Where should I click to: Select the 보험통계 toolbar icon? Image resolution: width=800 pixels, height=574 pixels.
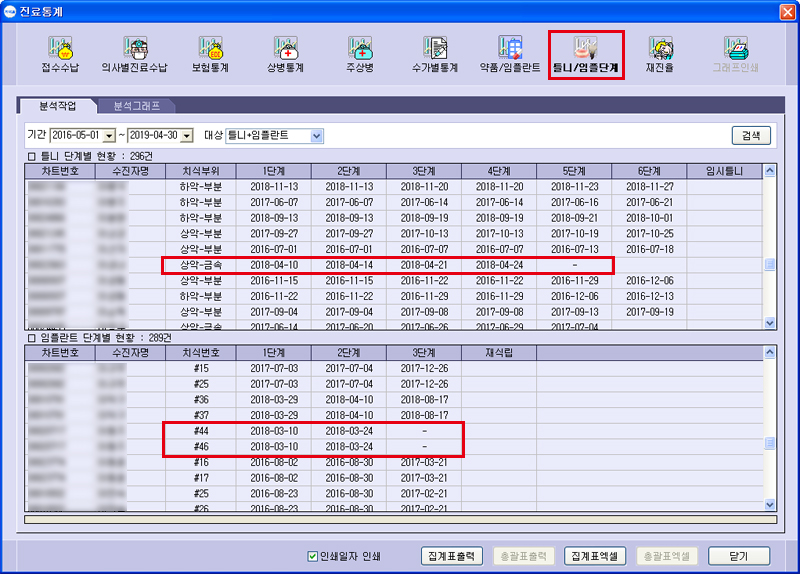pos(211,54)
